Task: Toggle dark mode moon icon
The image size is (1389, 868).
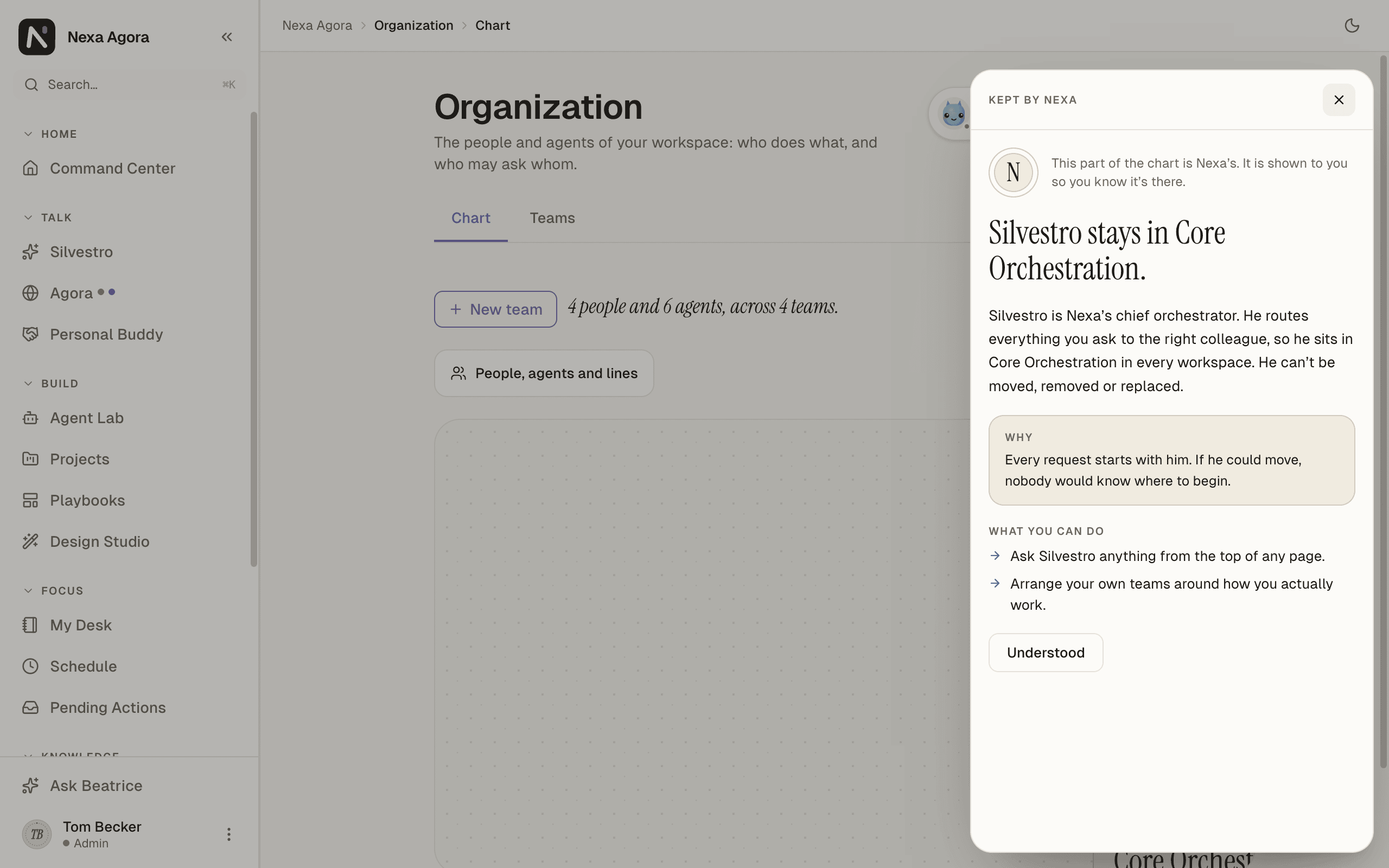Action: click(1352, 25)
